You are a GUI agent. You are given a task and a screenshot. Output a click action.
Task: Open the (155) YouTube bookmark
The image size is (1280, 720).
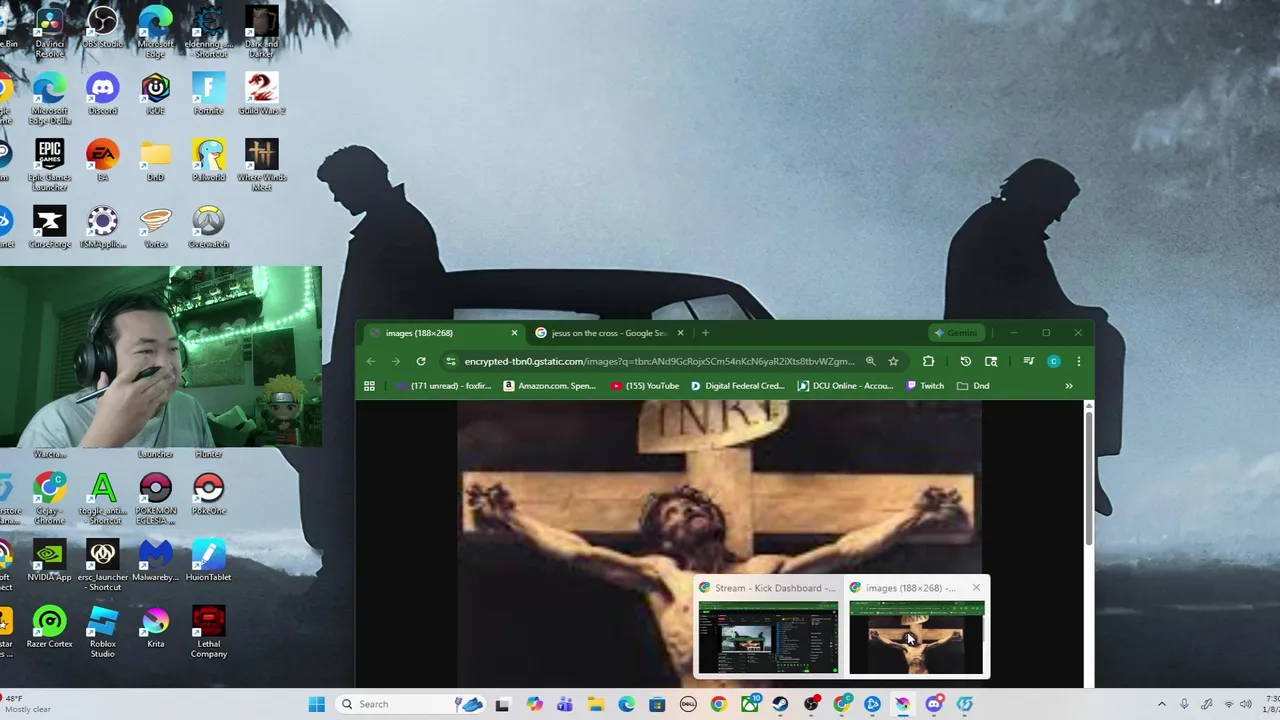click(645, 386)
